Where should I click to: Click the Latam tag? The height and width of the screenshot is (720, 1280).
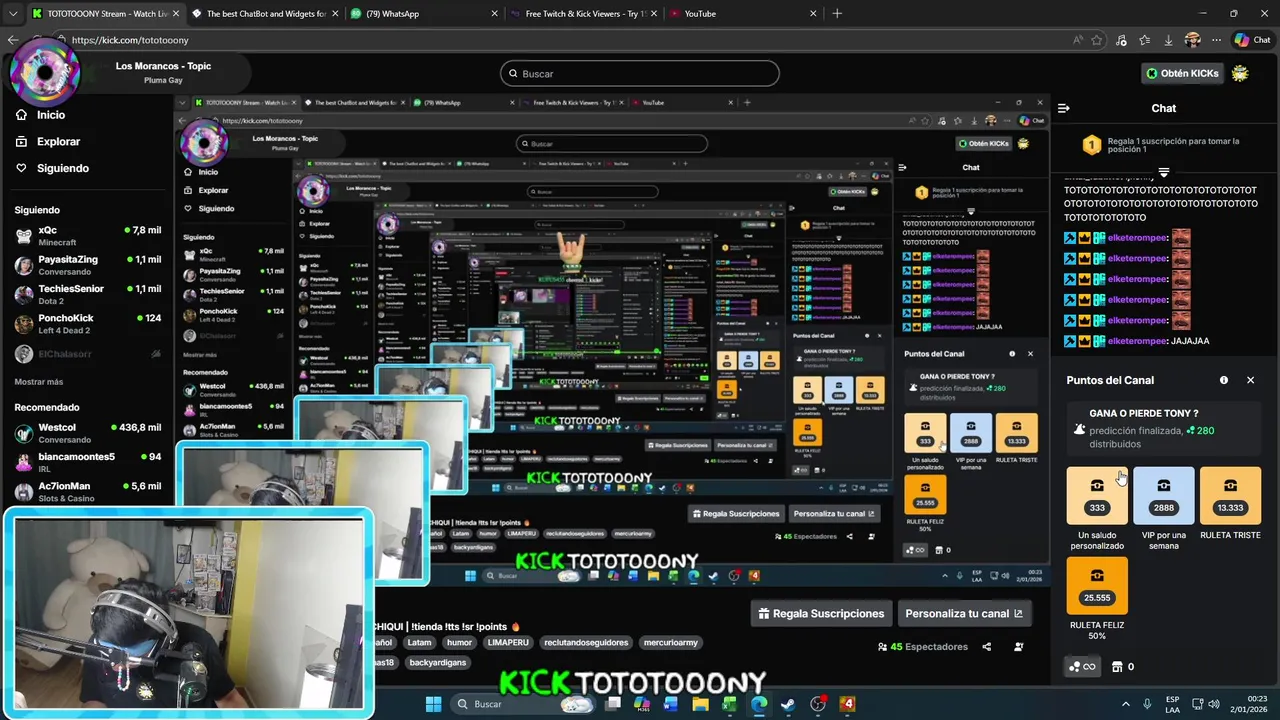[x=419, y=643]
